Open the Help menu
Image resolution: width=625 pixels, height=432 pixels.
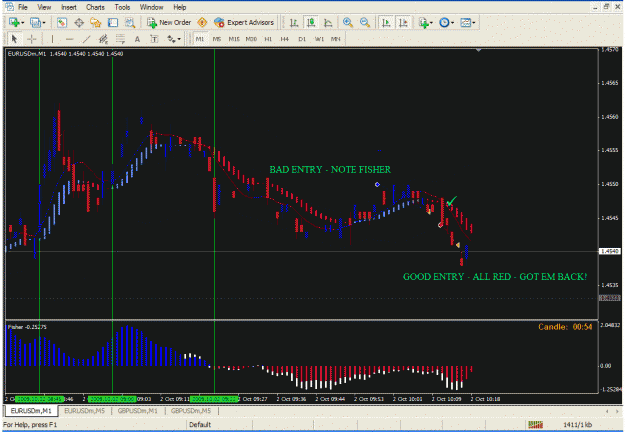click(x=180, y=7)
